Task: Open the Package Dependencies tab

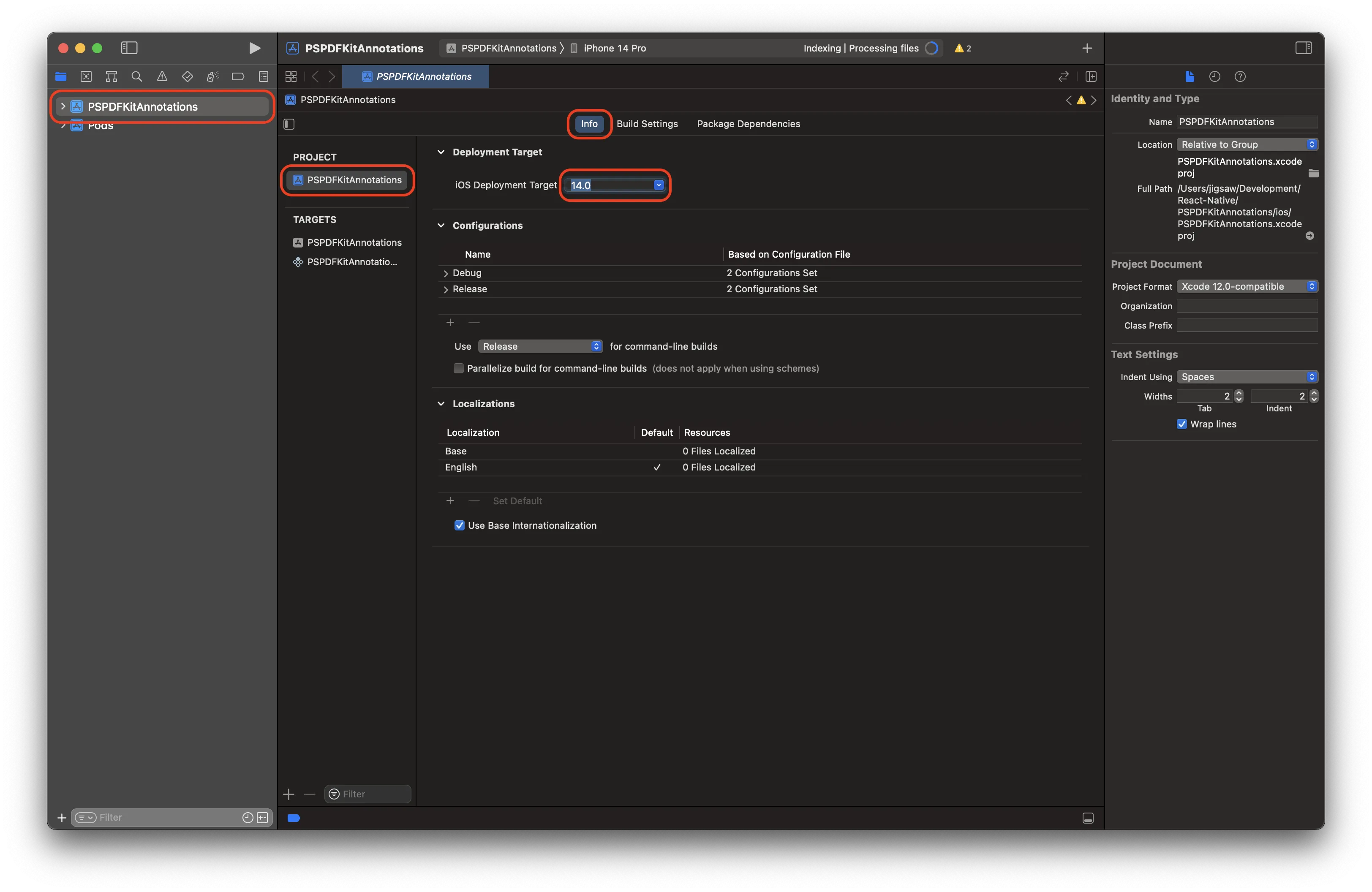Action: pos(748,123)
